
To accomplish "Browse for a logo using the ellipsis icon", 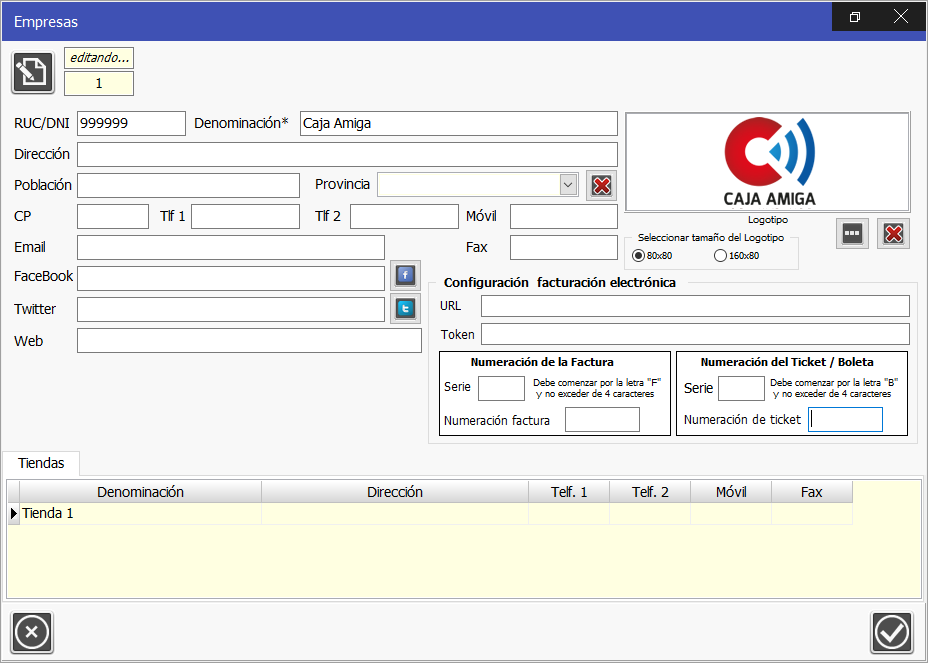I will point(851,233).
